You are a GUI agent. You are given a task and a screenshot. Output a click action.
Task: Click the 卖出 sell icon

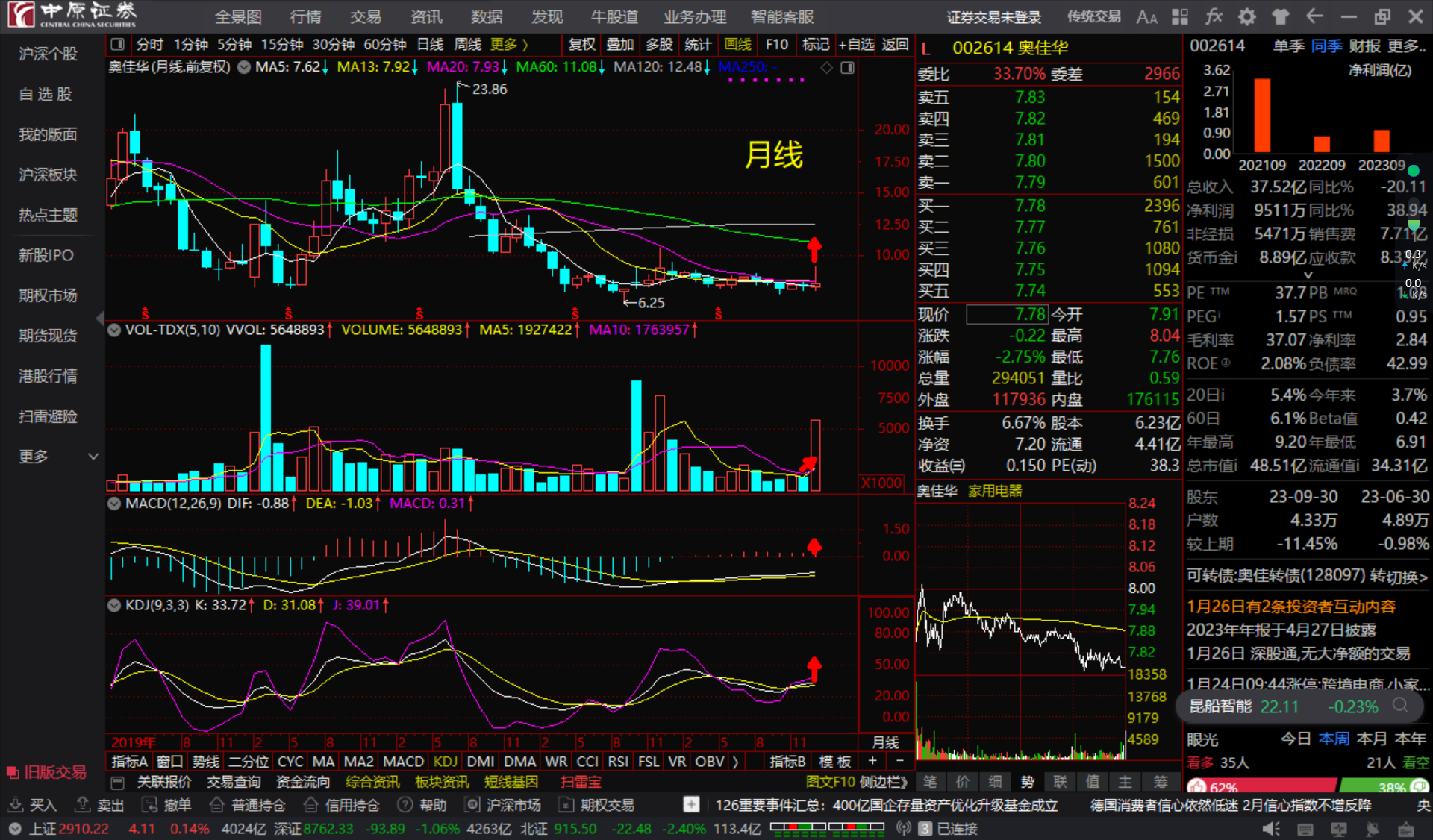[x=83, y=805]
